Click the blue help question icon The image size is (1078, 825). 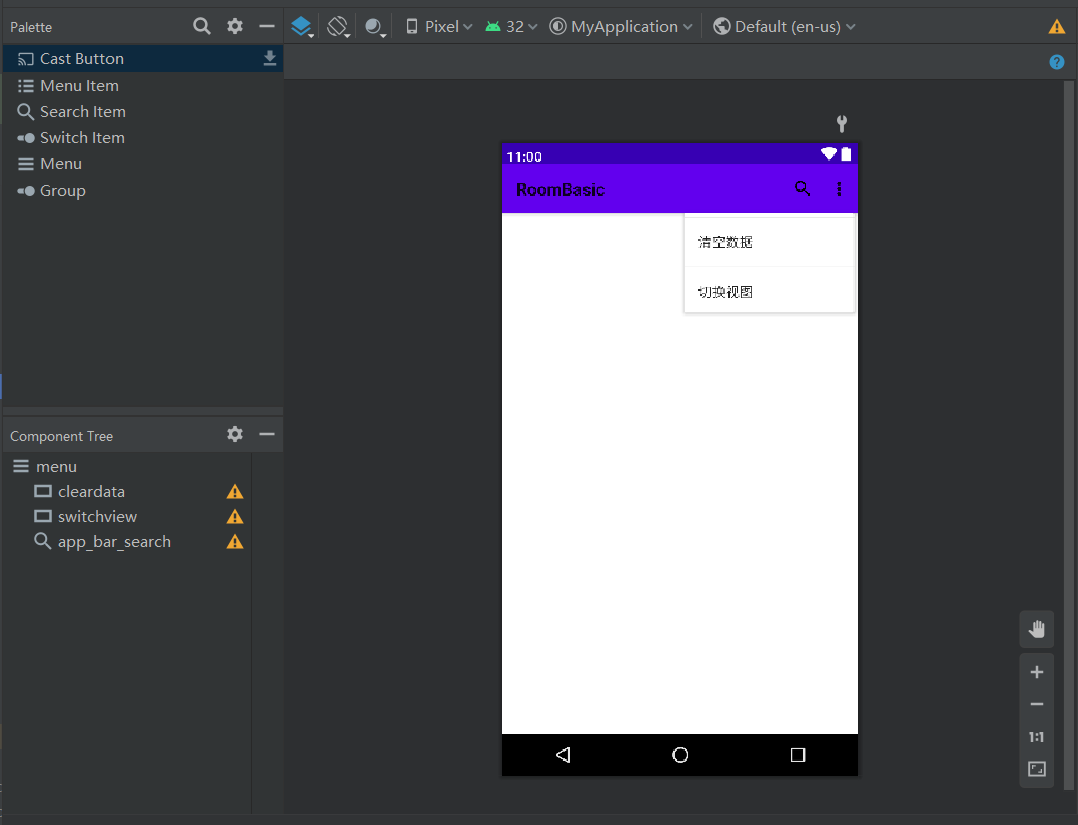click(1057, 62)
